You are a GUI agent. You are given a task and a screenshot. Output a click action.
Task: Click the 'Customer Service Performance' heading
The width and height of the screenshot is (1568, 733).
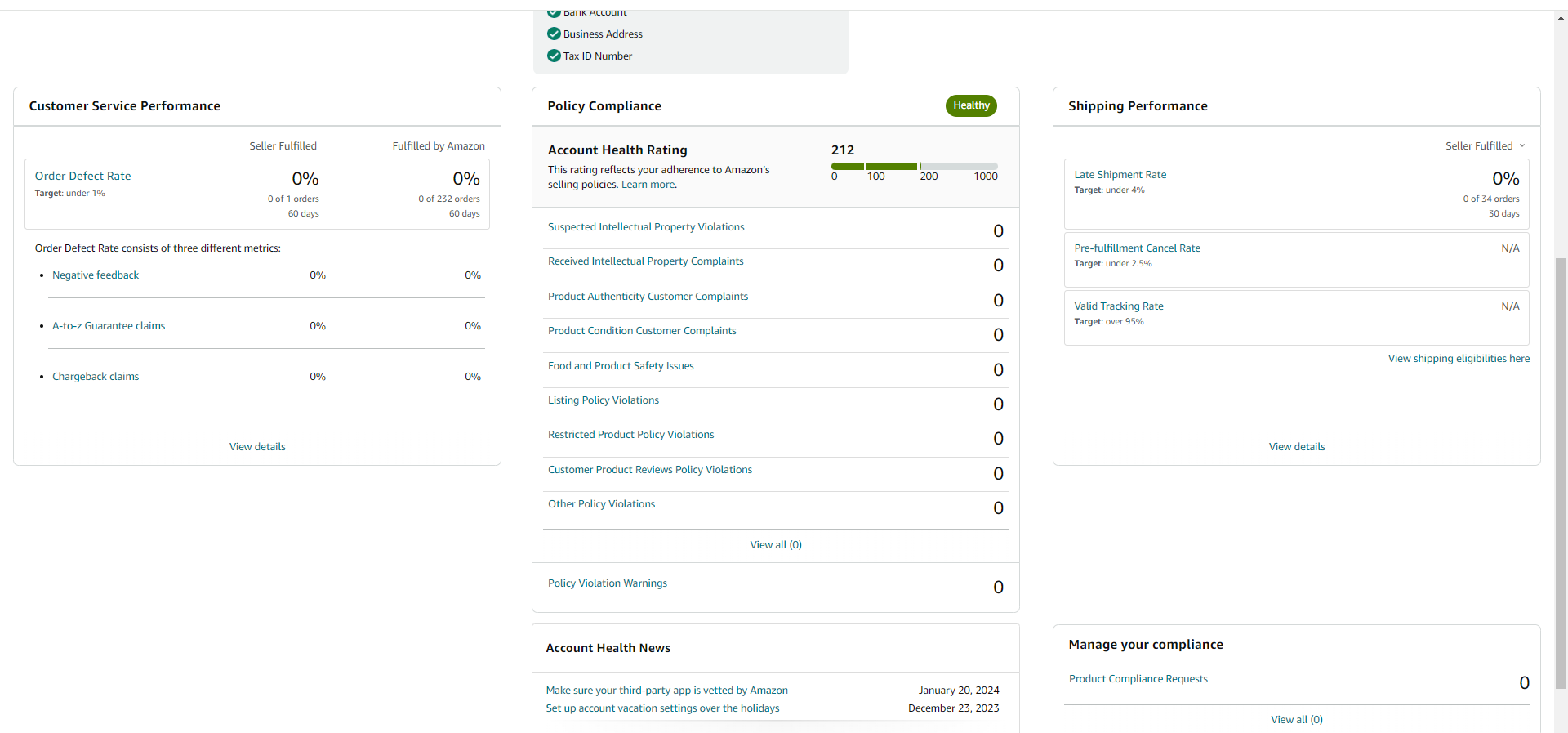[125, 106]
